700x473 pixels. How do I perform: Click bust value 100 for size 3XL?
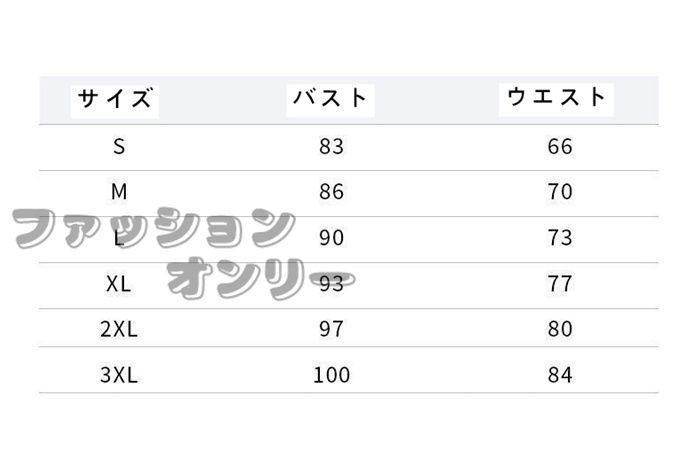(331, 376)
